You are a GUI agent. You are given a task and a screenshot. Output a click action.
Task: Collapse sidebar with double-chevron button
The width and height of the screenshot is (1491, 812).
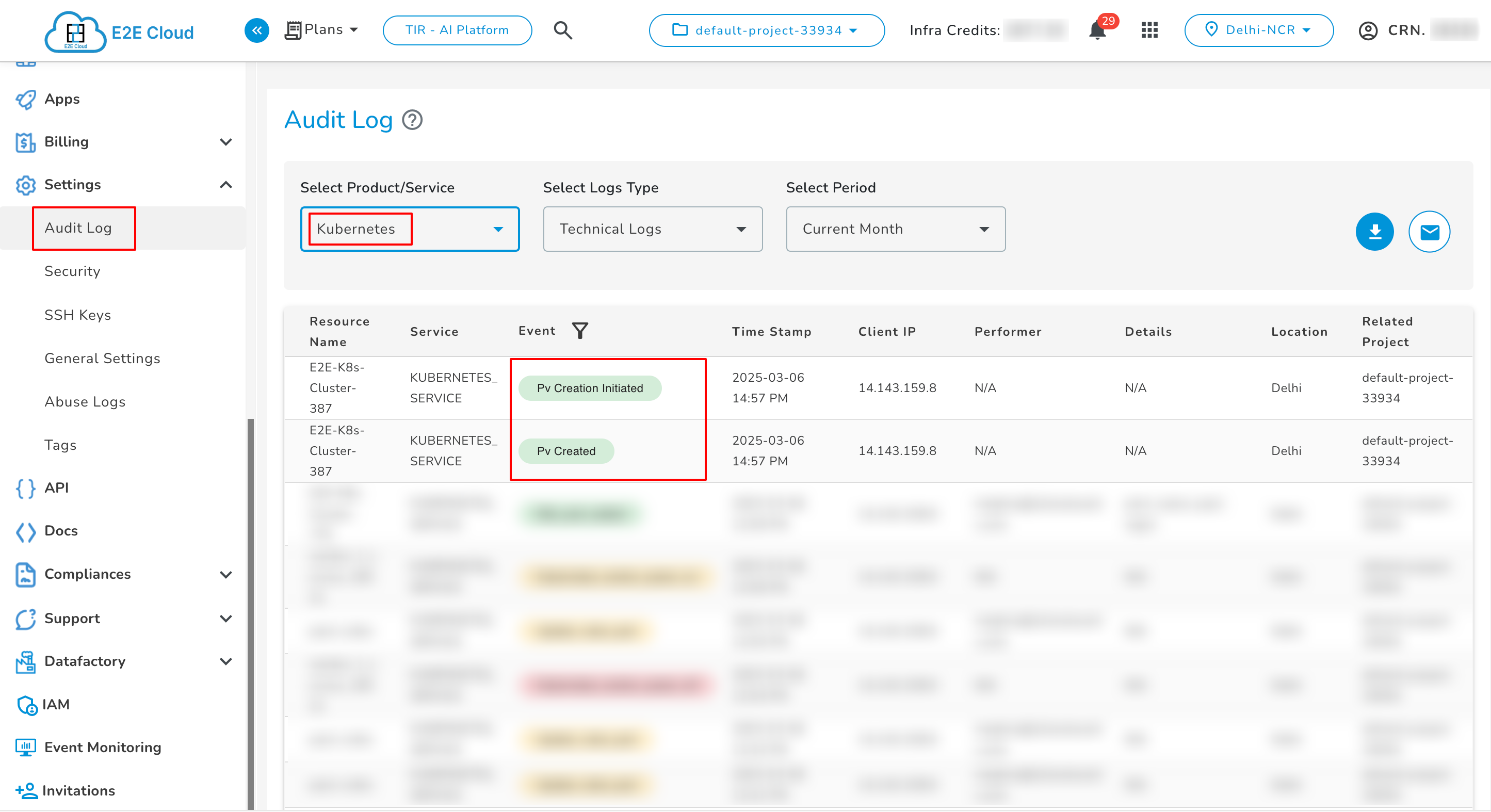click(257, 30)
